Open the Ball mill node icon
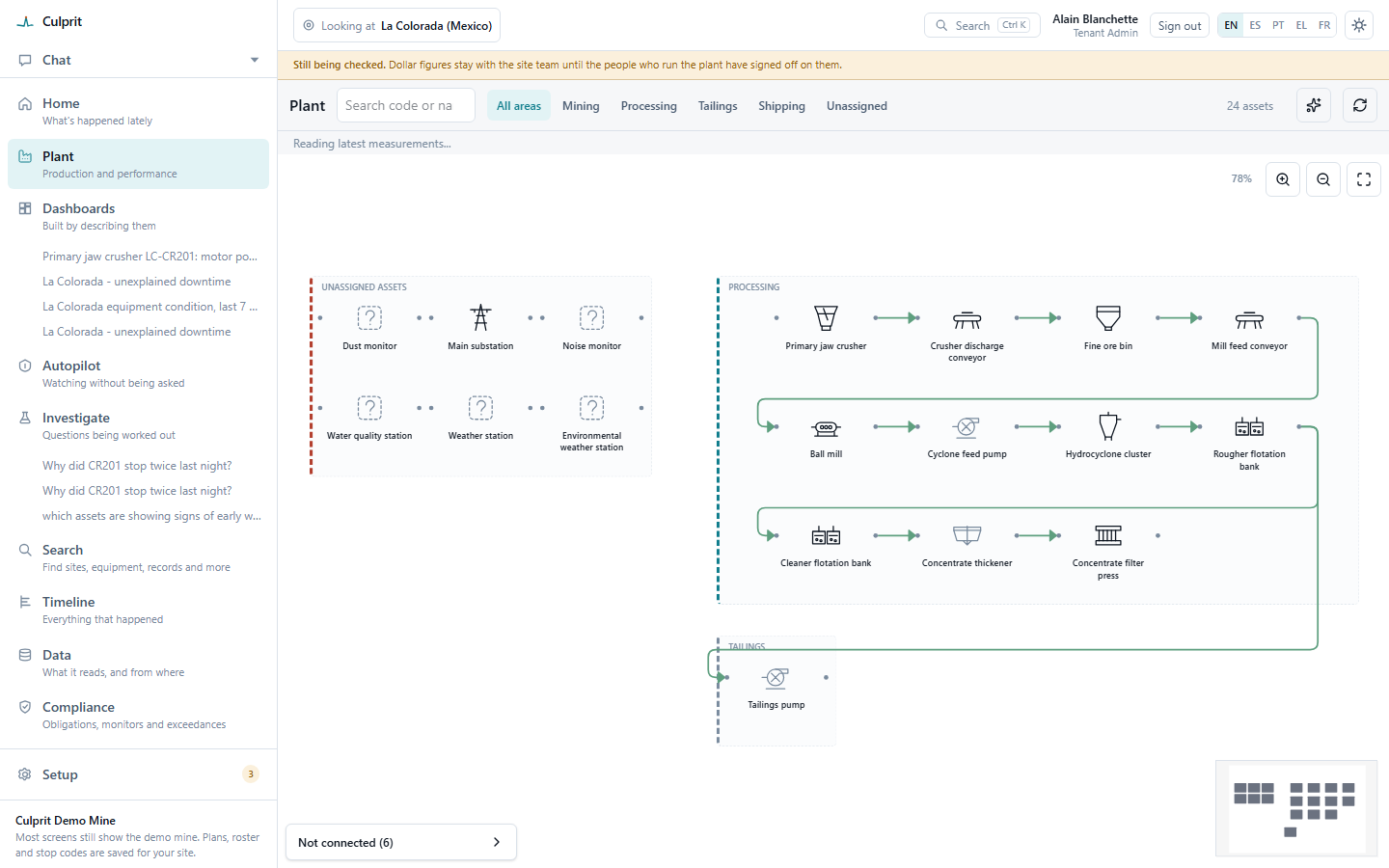Image resolution: width=1389 pixels, height=868 pixels. pyautogui.click(x=826, y=427)
